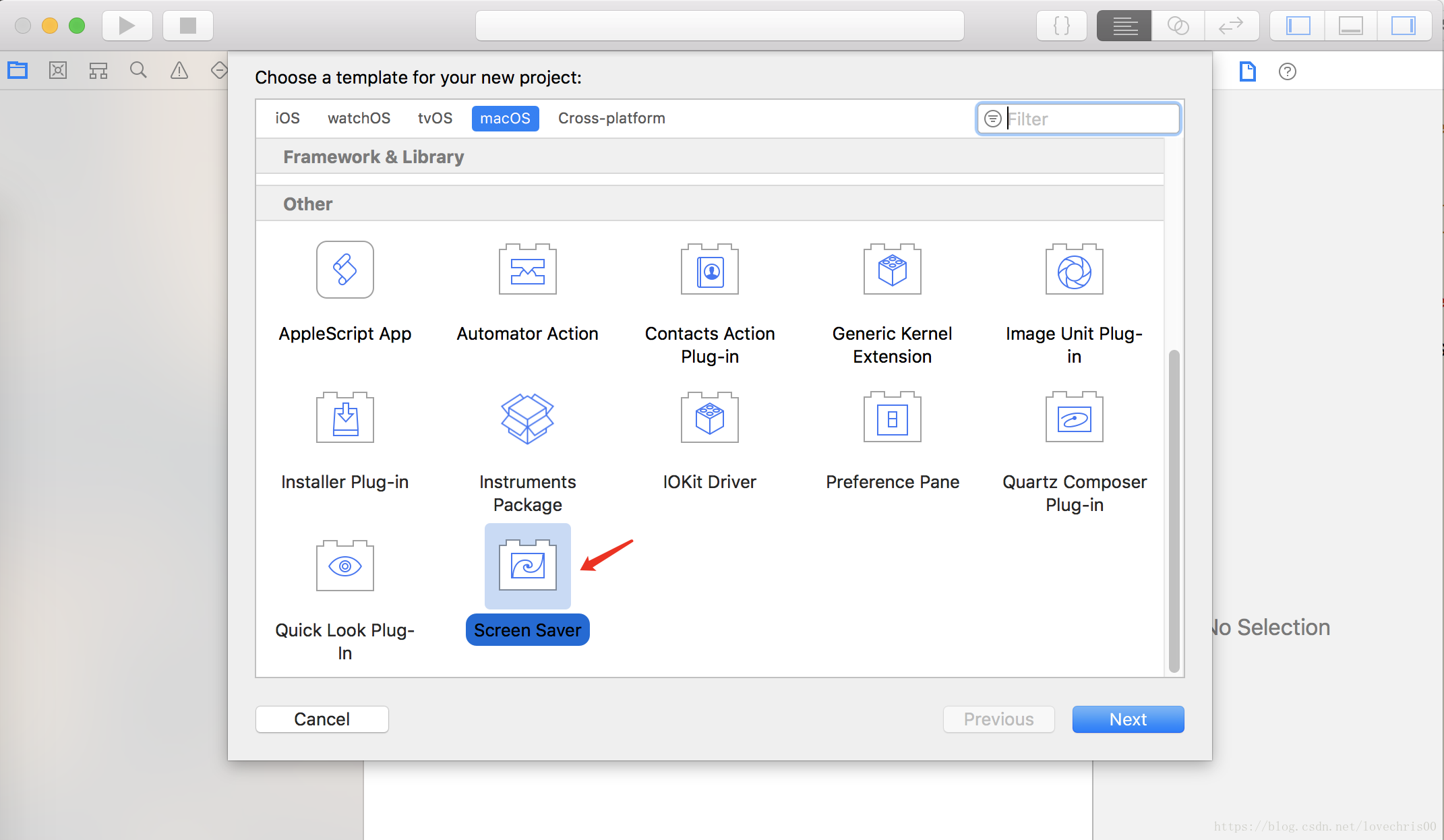
Task: Click the template list vertical scrollbar
Action: point(1174,510)
